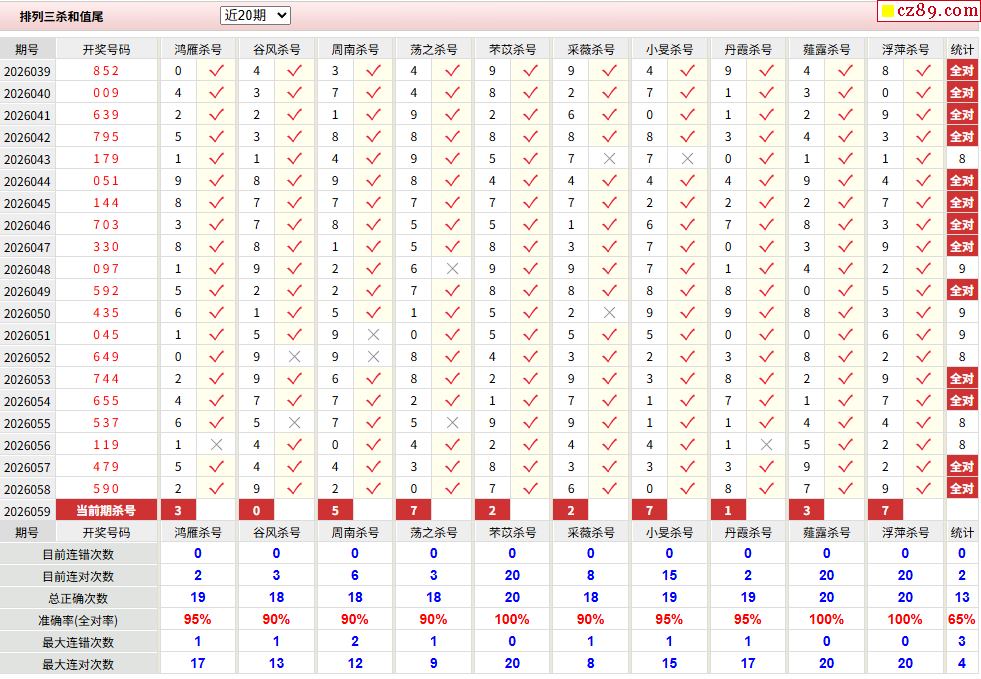The height and width of the screenshot is (679, 981).
Task: Click the 最大连错次数 row label
Action: pyautogui.click(x=78, y=642)
